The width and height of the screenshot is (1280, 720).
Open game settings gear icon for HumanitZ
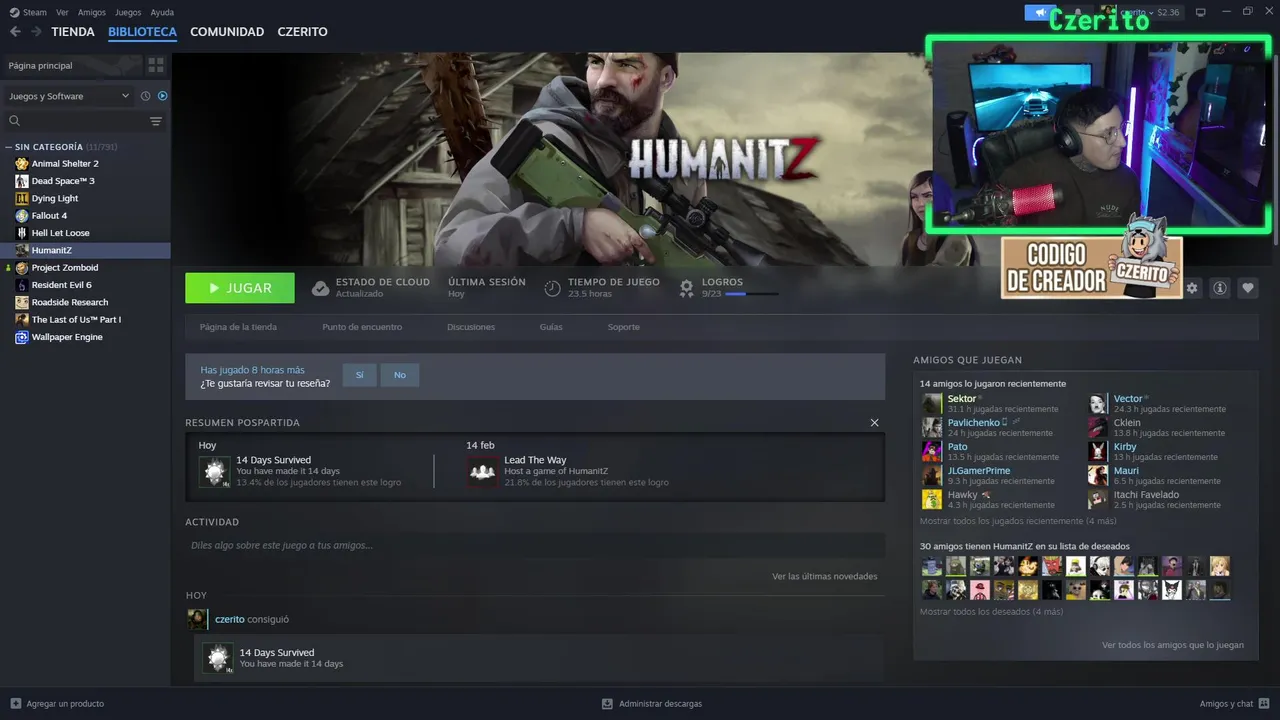click(x=1192, y=288)
